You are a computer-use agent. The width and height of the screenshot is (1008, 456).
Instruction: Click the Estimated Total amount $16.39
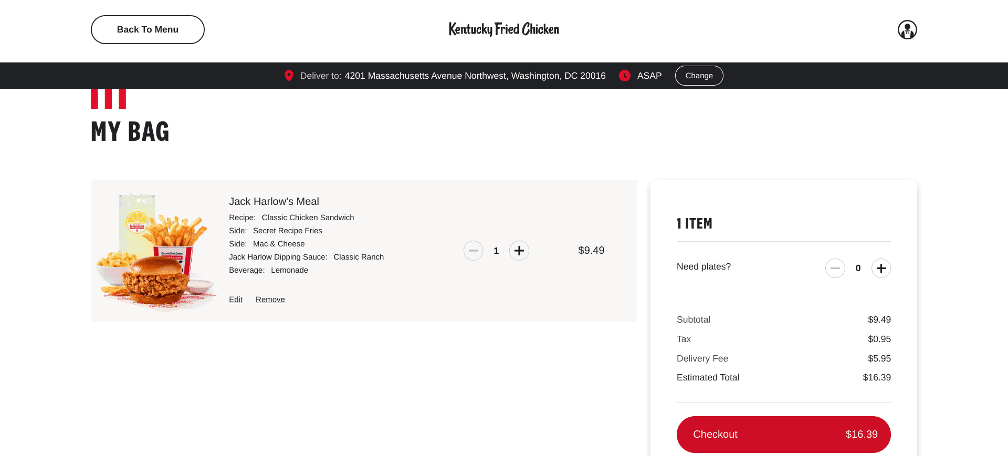point(877,378)
